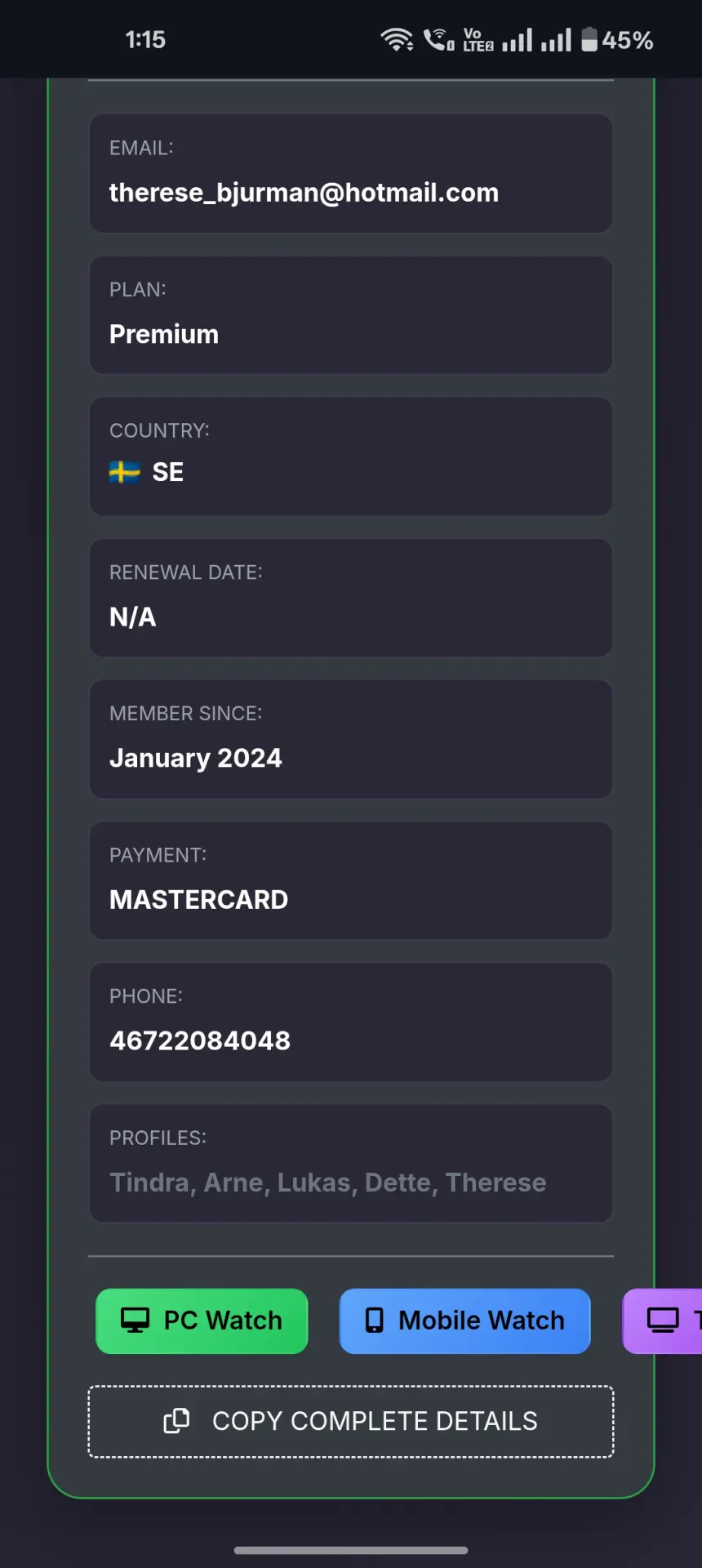This screenshot has height=1568, width=702.
Task: Click the monitor icon in PC Watch
Action: point(135,1320)
